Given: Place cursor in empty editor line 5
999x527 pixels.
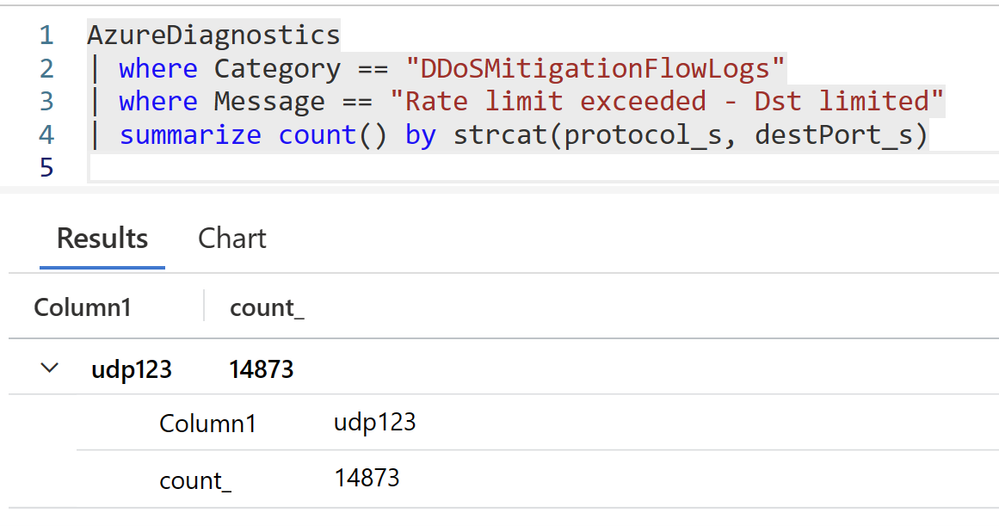Looking at the screenshot, I should (x=542, y=168).
